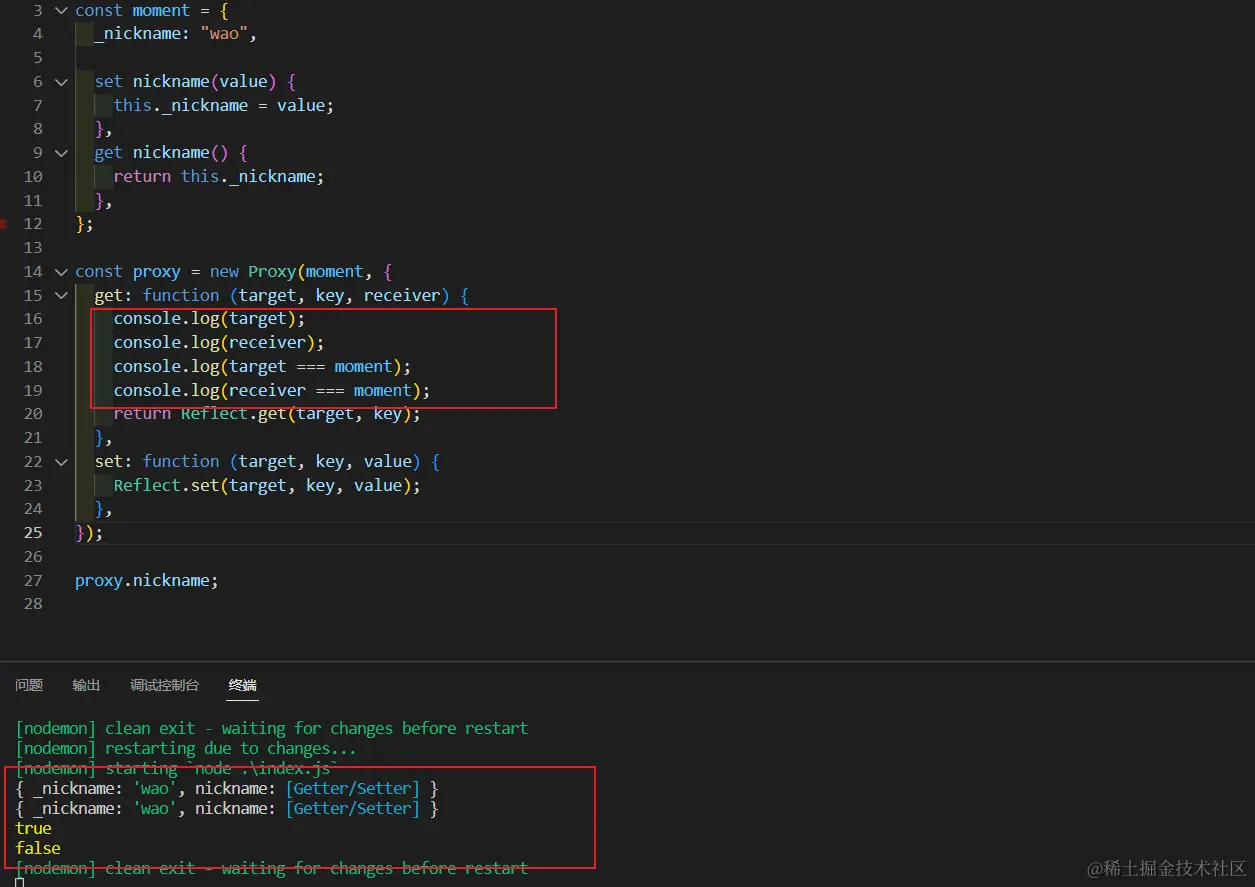Click the true output in terminal
Image resolution: width=1255 pixels, height=887 pixels.
coord(34,828)
